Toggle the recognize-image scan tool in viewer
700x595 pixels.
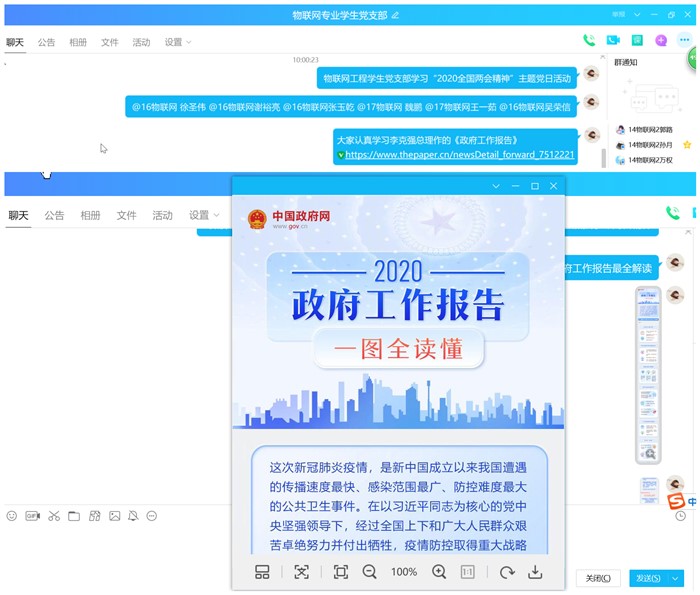click(301, 572)
